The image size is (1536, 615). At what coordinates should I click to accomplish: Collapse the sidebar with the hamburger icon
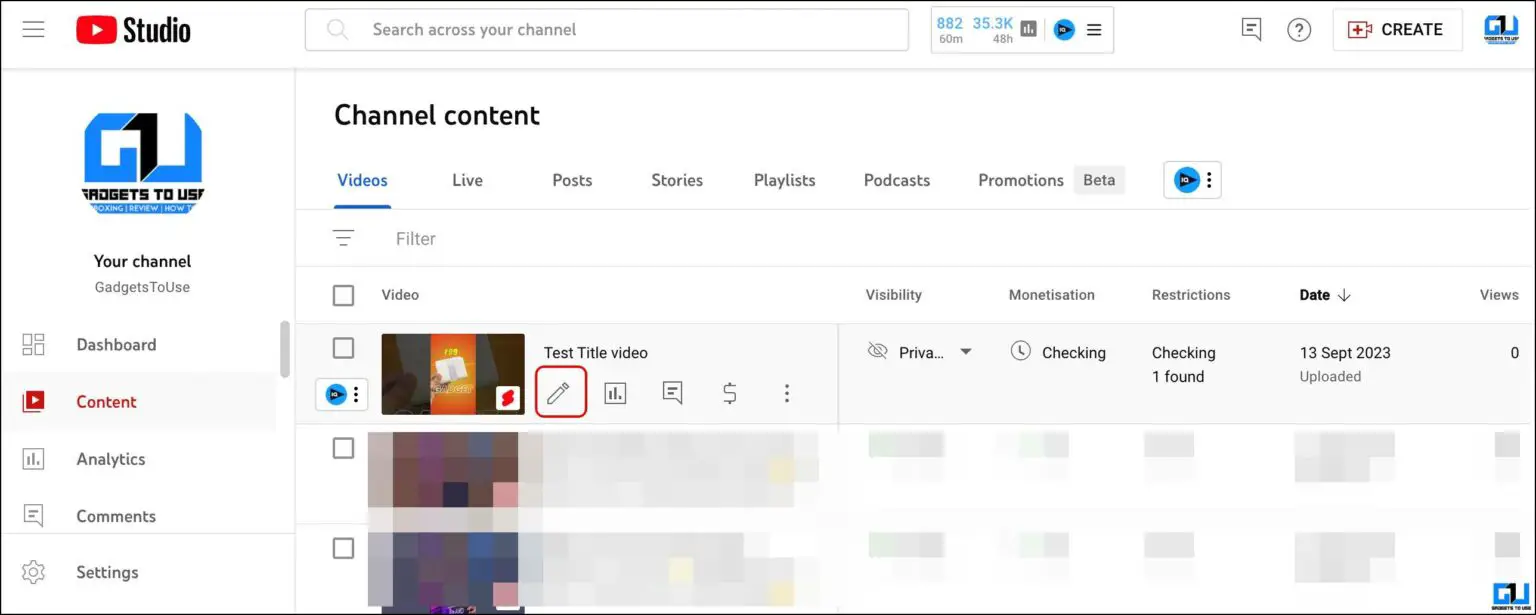[33, 29]
